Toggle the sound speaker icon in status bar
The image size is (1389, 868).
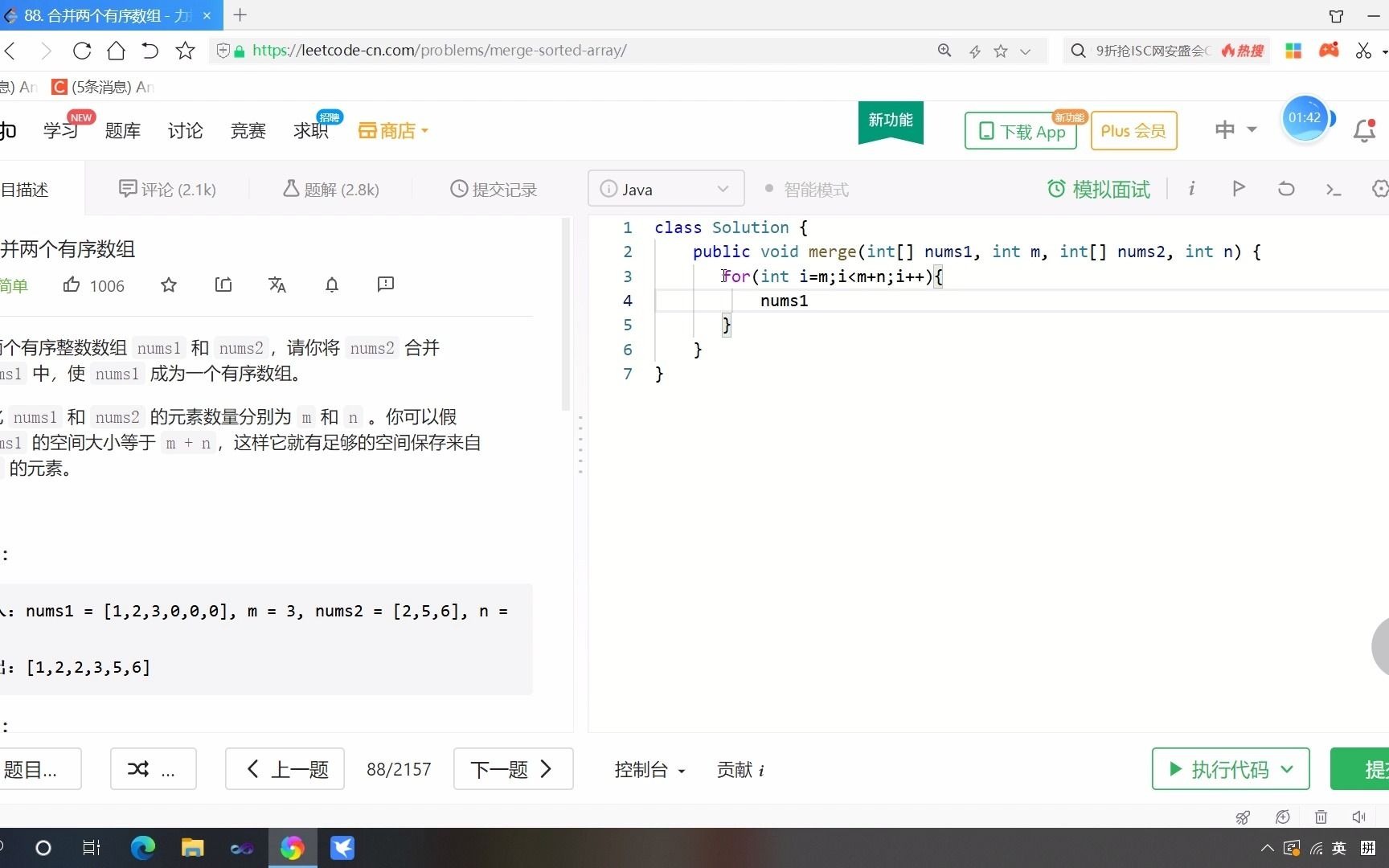click(1358, 817)
